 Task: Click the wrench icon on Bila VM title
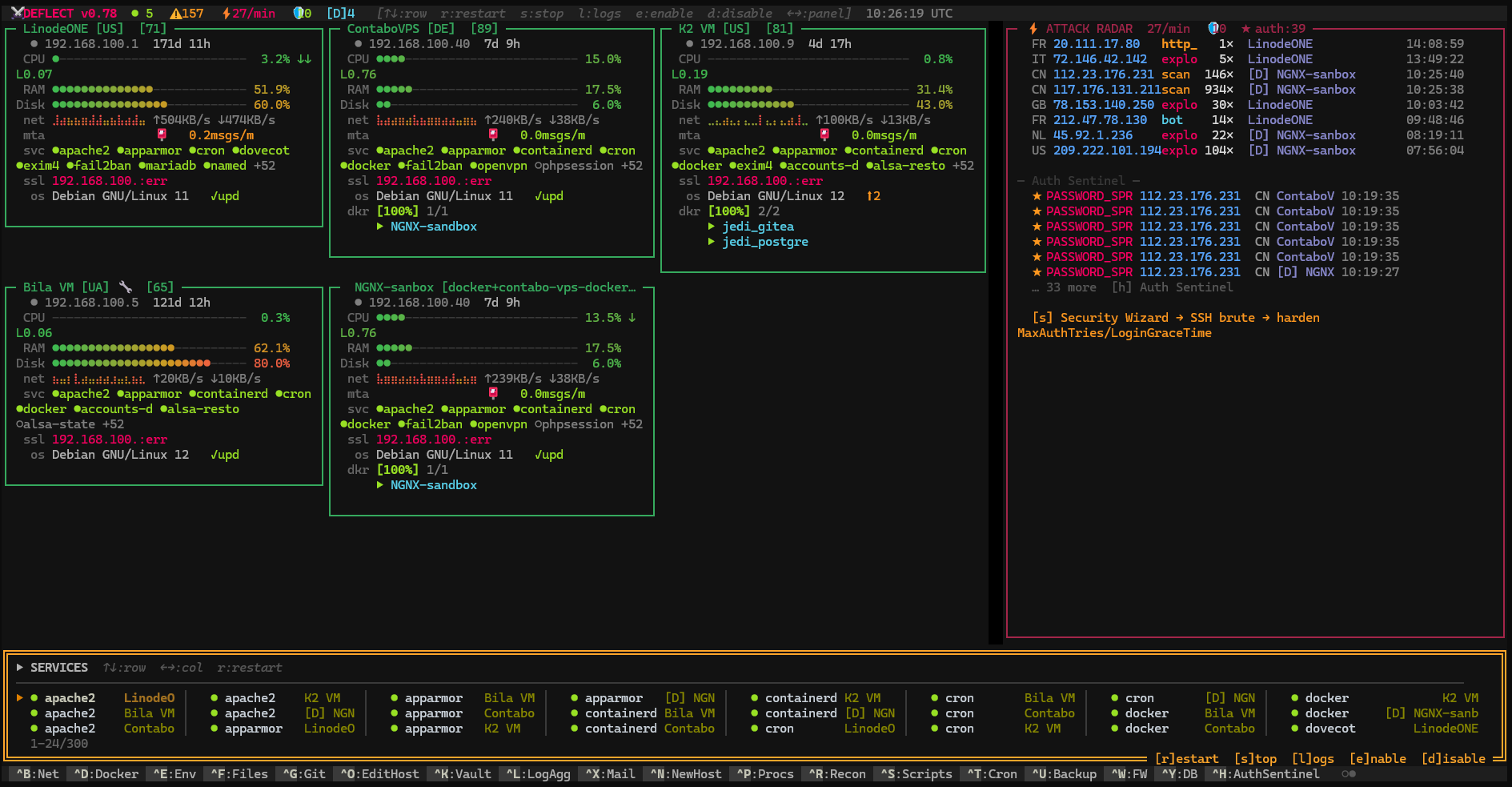click(125, 287)
